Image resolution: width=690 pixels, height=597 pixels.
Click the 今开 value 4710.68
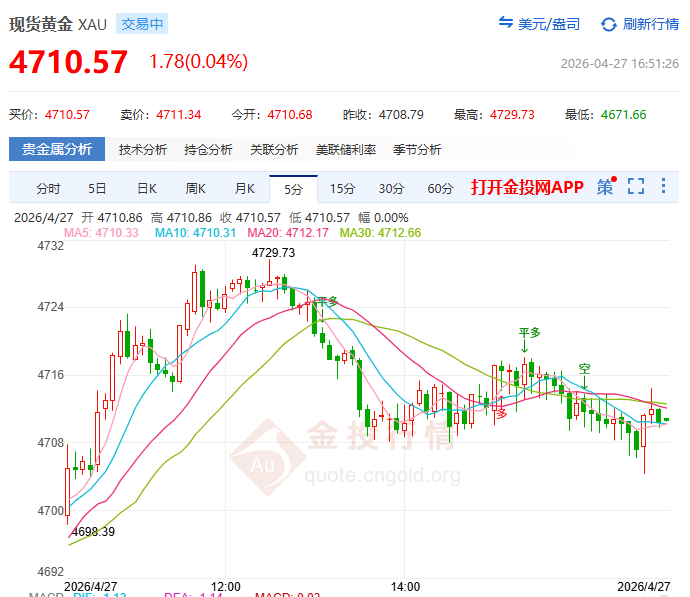coord(290,115)
